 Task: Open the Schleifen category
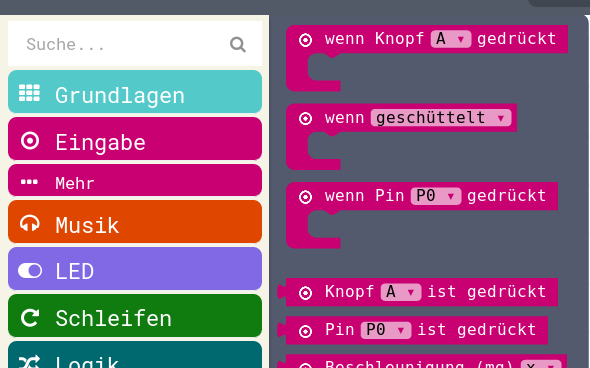(135, 316)
